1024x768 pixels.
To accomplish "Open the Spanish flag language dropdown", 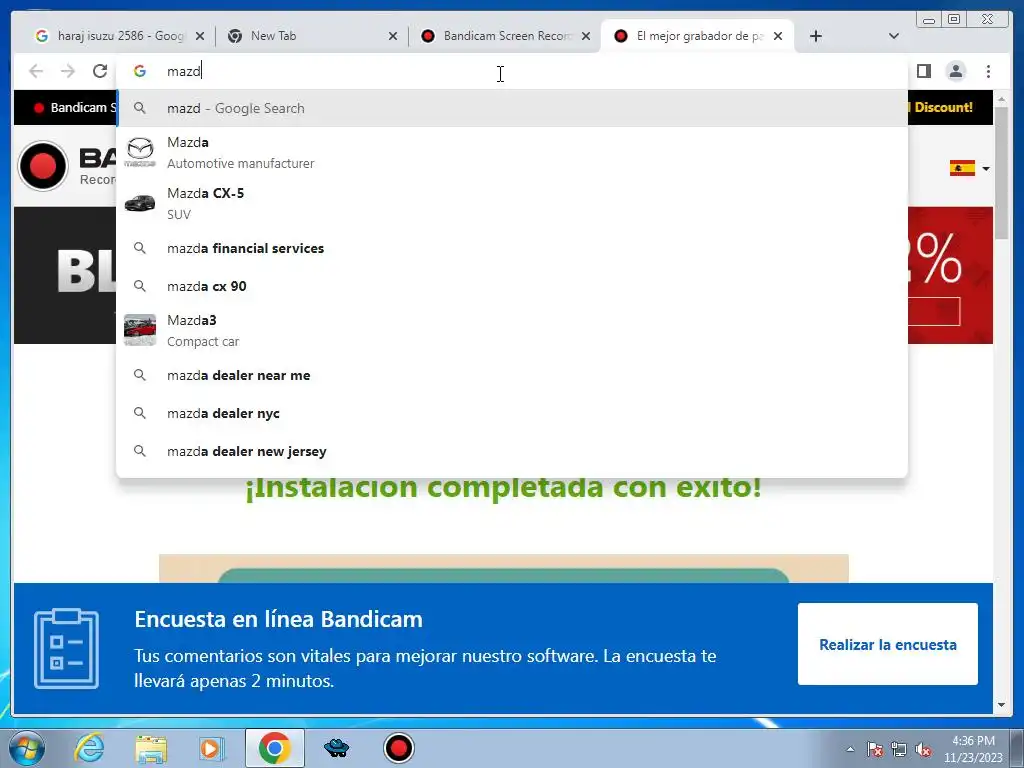I will (969, 168).
